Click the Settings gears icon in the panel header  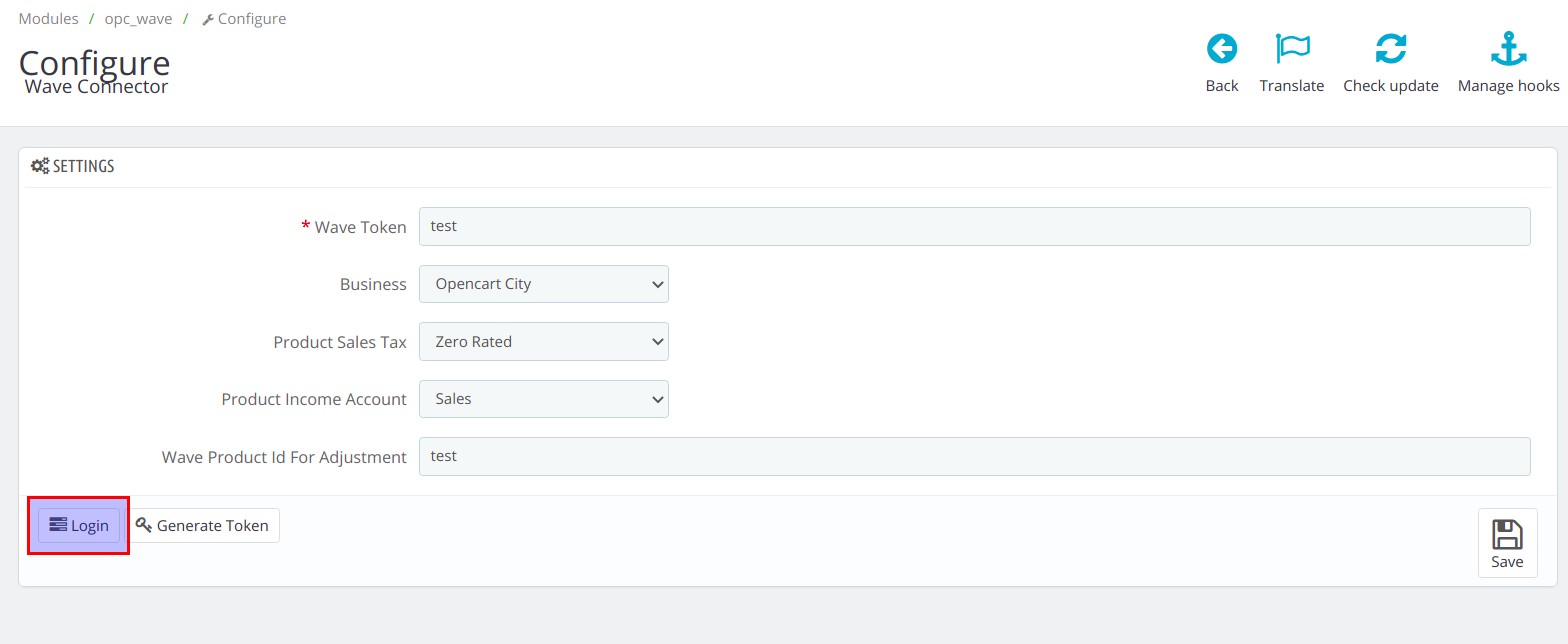(x=40, y=166)
